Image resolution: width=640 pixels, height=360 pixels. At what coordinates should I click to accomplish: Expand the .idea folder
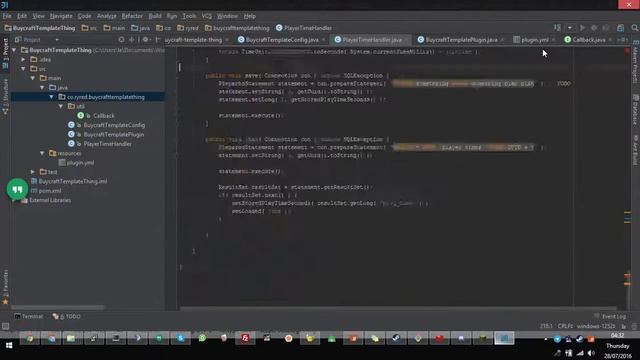tap(24, 59)
